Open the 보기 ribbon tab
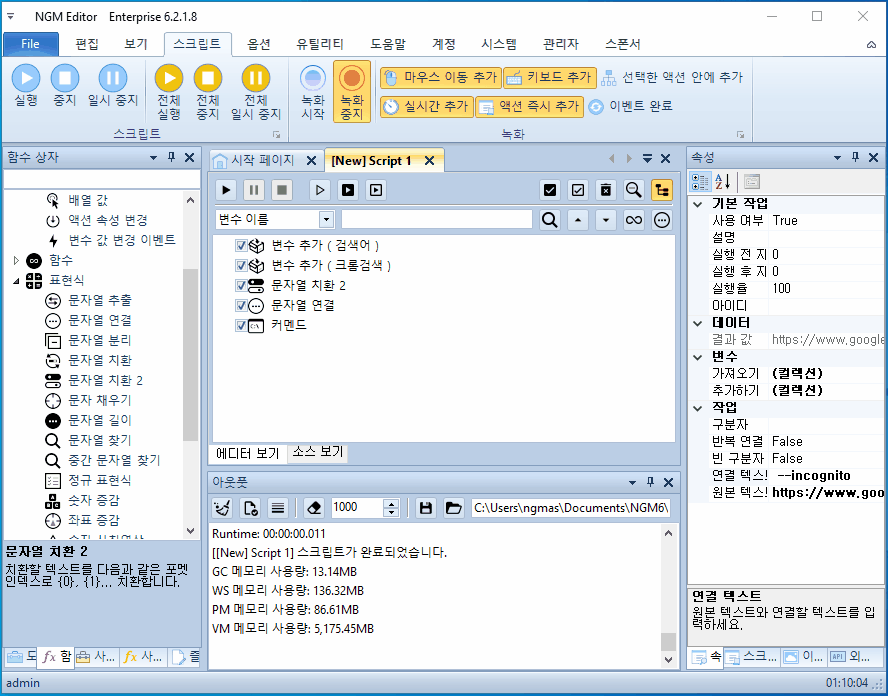 (136, 44)
